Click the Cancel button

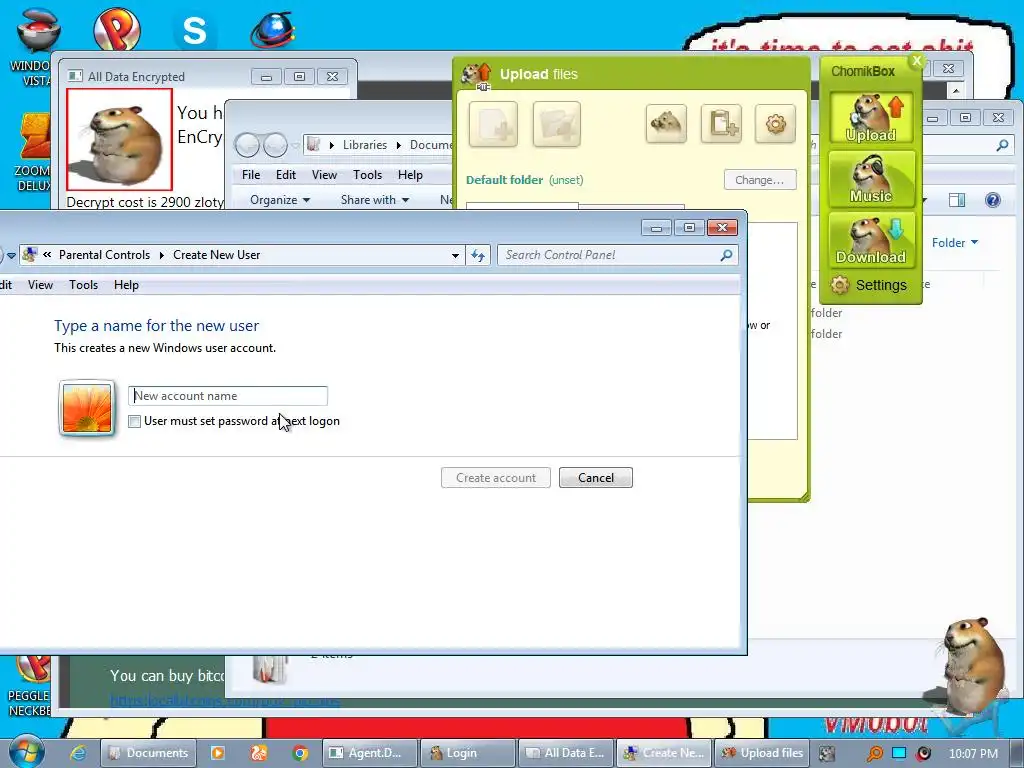(596, 477)
